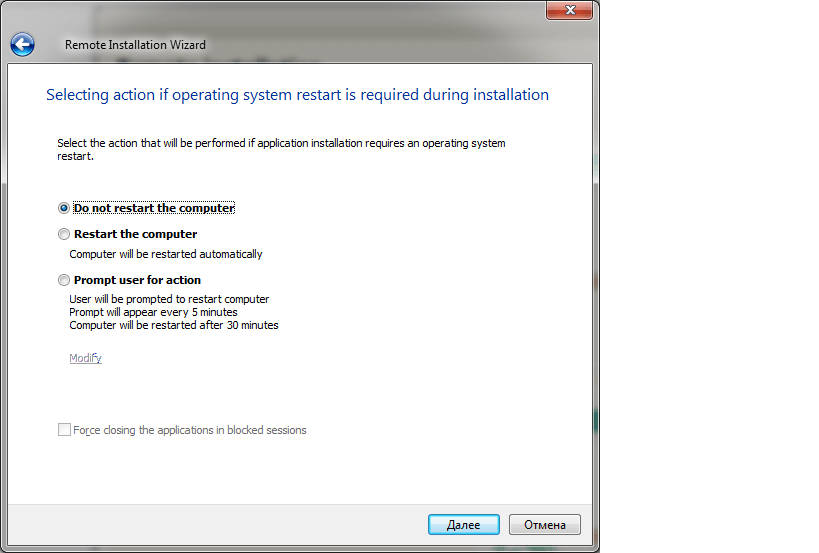Close the Remote Installation Wizard window
This screenshot has width=819, height=553.
[x=569, y=10]
